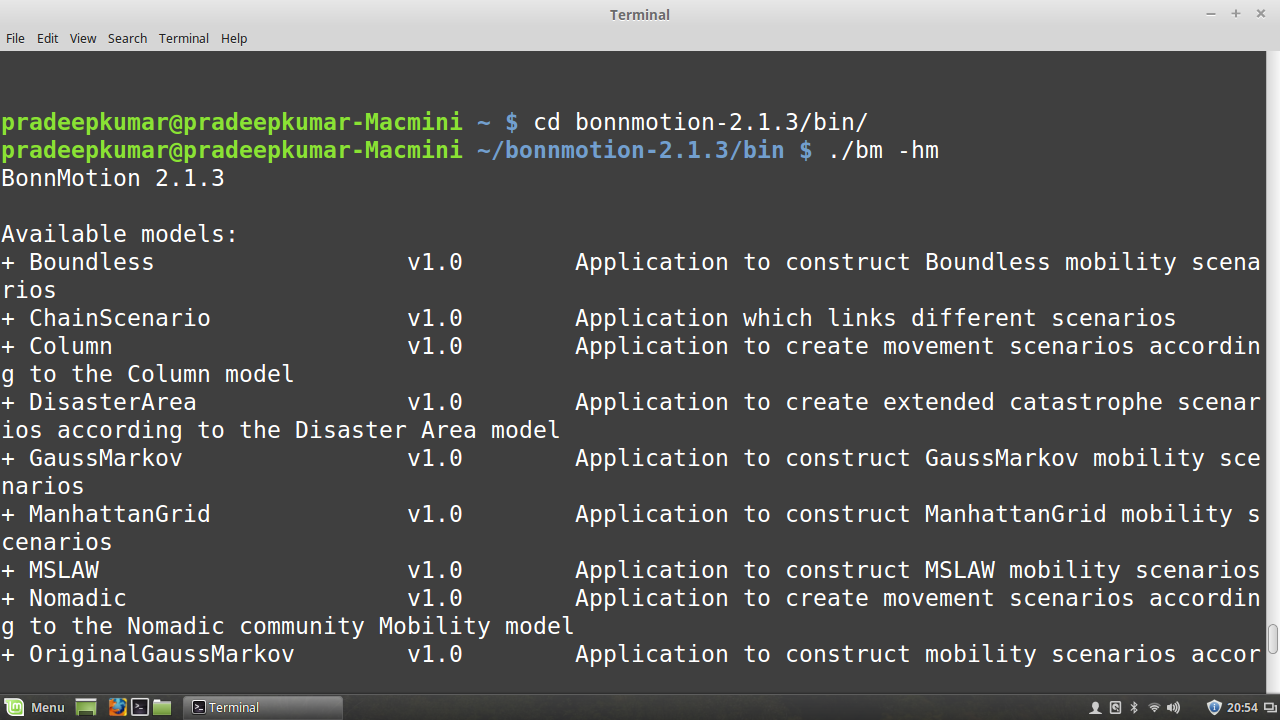Click the '+ GaussMarkov' model name
Image resolution: width=1280 pixels, height=720 pixels.
92,458
